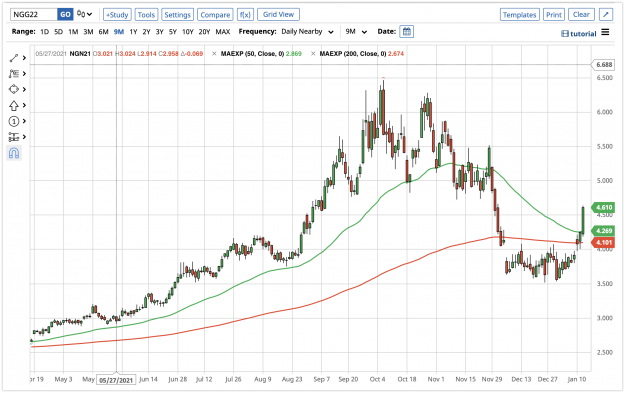Image resolution: width=625 pixels, height=393 pixels.
Task: Click the MAEXP (200, Close, 0) legend text
Action: (353, 53)
